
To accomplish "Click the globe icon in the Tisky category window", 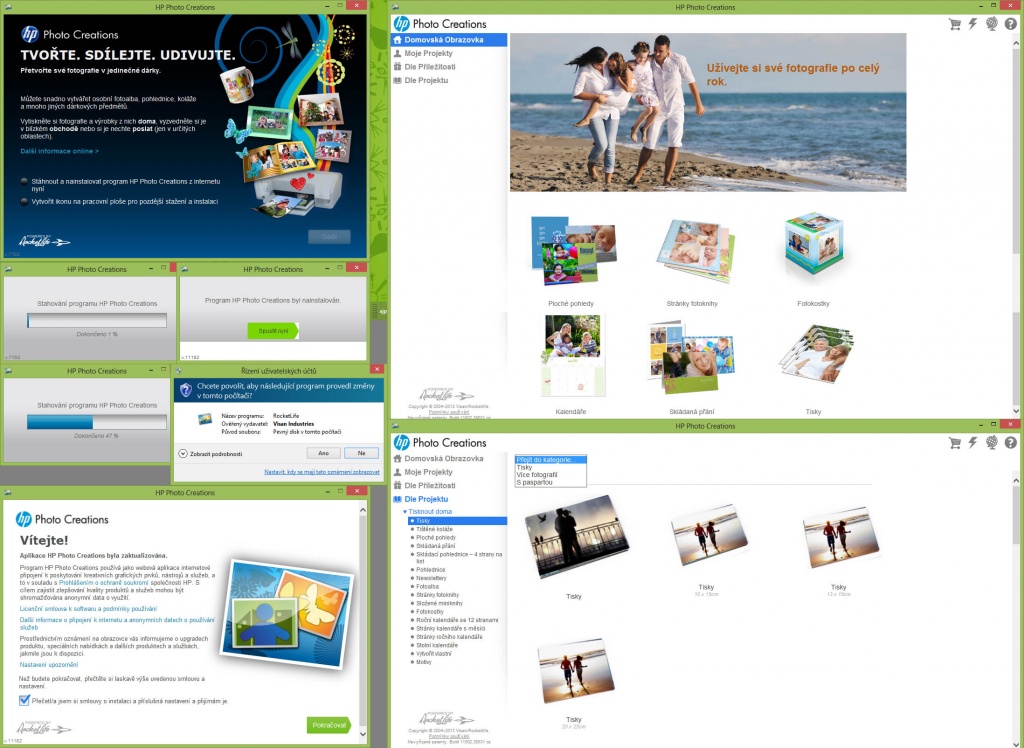I will 991,443.
